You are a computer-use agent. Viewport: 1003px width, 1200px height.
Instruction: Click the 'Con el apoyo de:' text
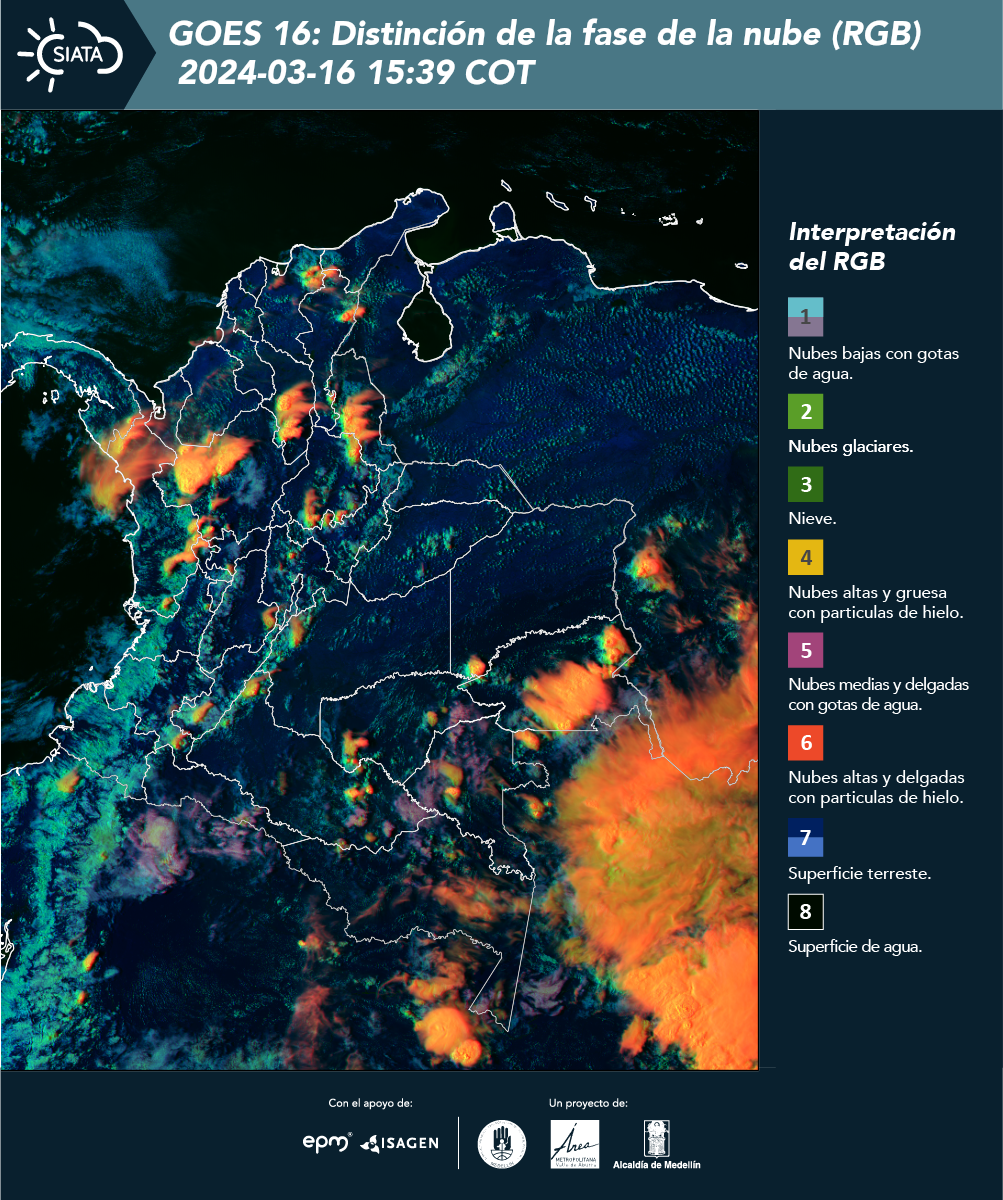click(x=370, y=1103)
